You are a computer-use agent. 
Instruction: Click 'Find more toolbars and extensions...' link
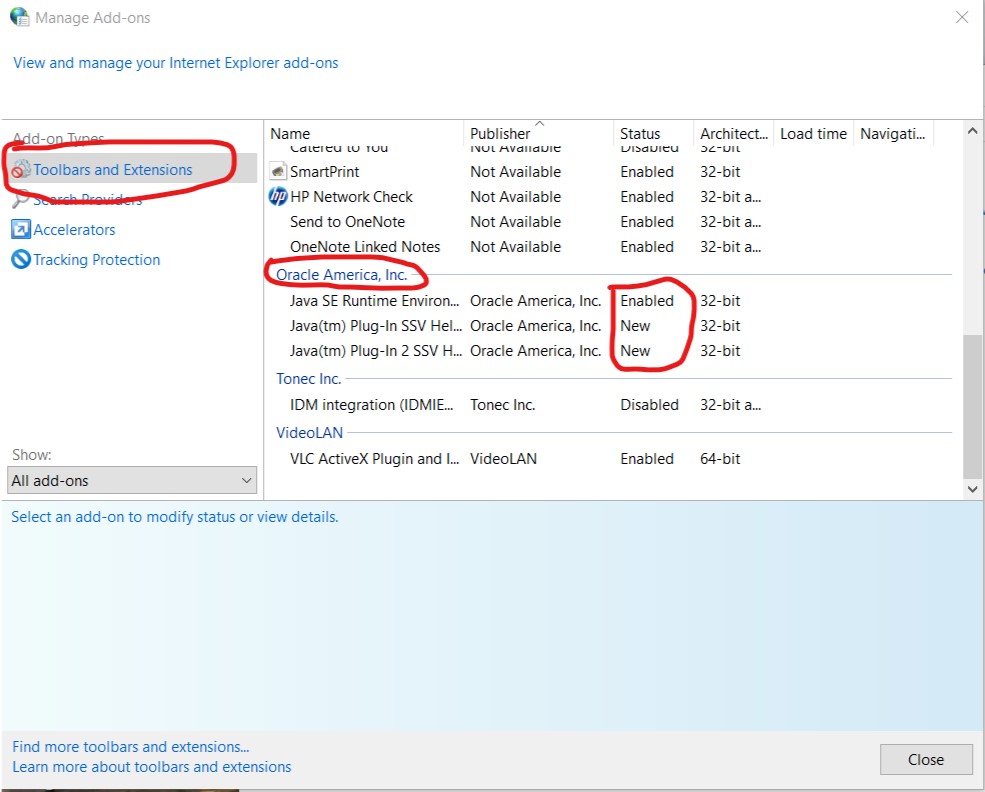(129, 746)
